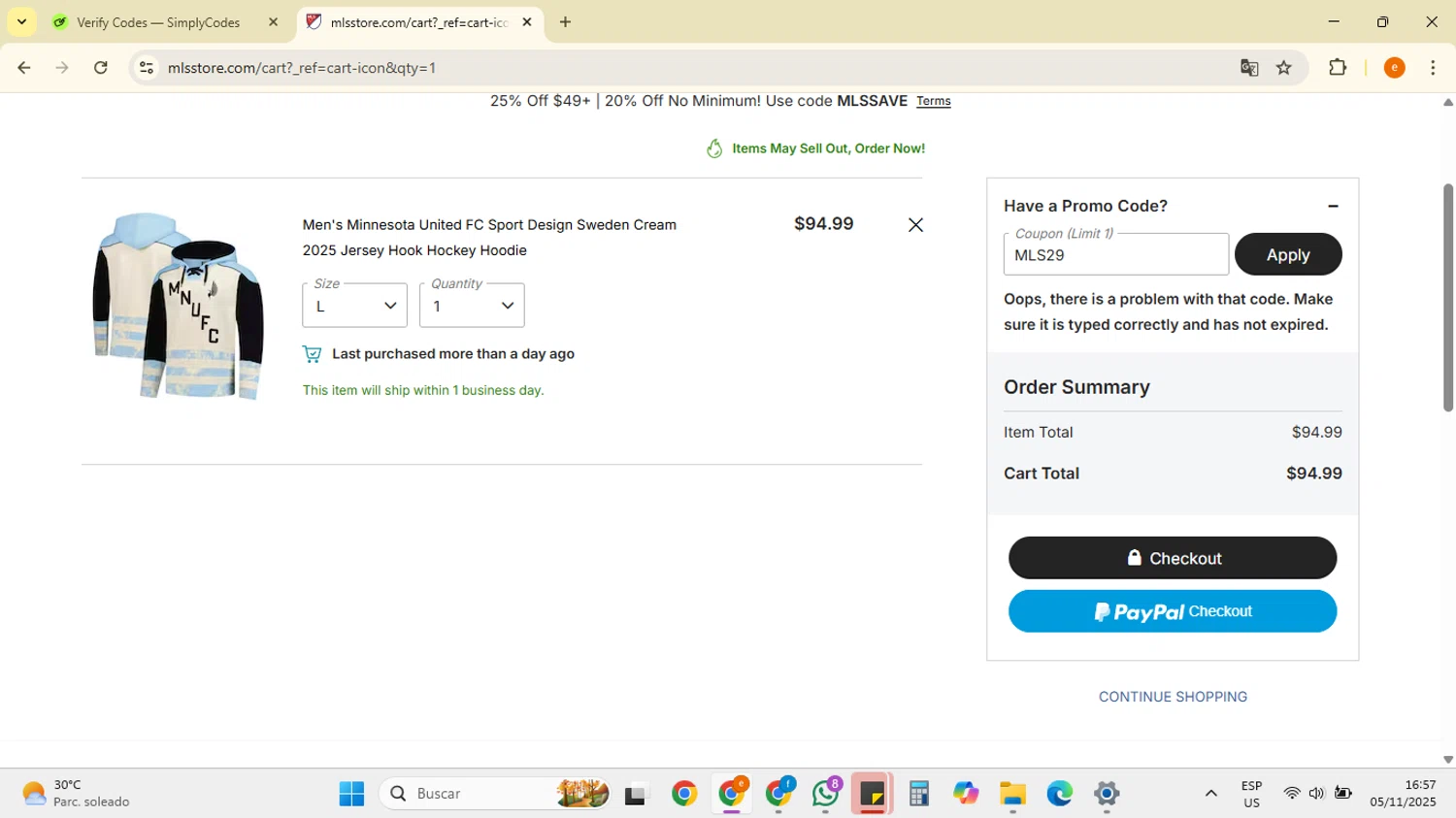Open the Extensions puzzle icon
Image resolution: width=1456 pixels, height=818 pixels.
coord(1338,68)
